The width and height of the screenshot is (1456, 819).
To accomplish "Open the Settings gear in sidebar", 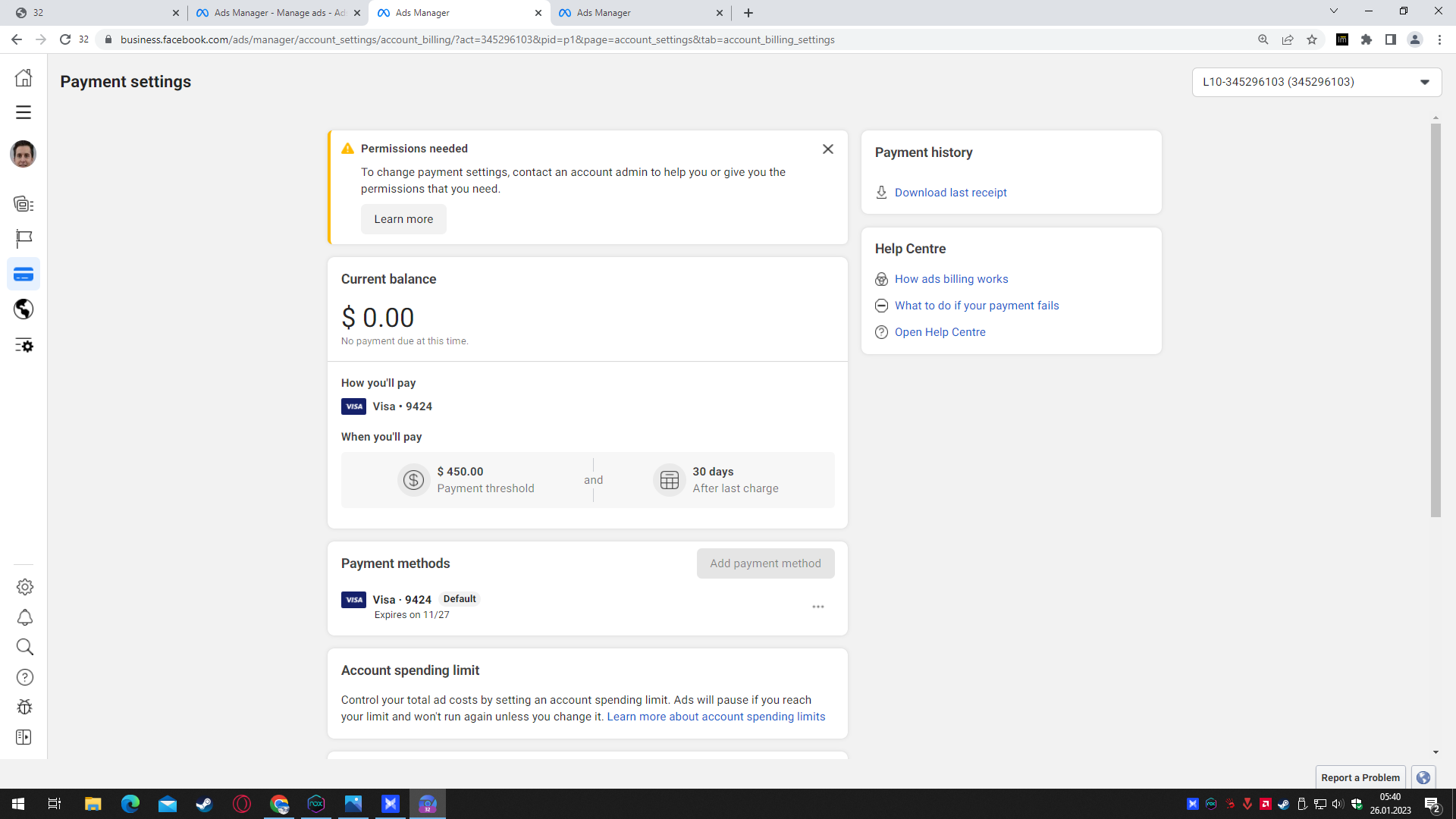I will [24, 587].
